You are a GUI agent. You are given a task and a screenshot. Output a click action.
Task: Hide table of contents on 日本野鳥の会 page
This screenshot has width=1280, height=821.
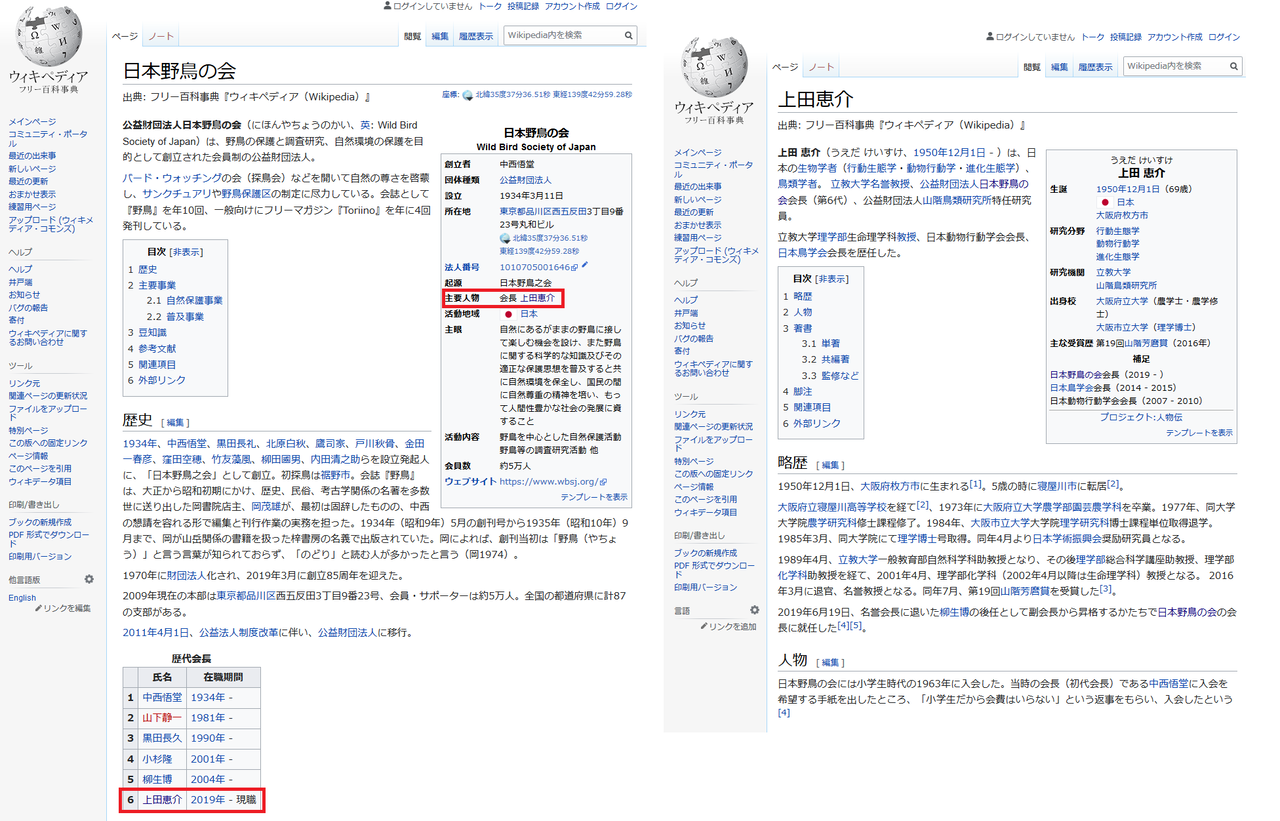(187, 252)
